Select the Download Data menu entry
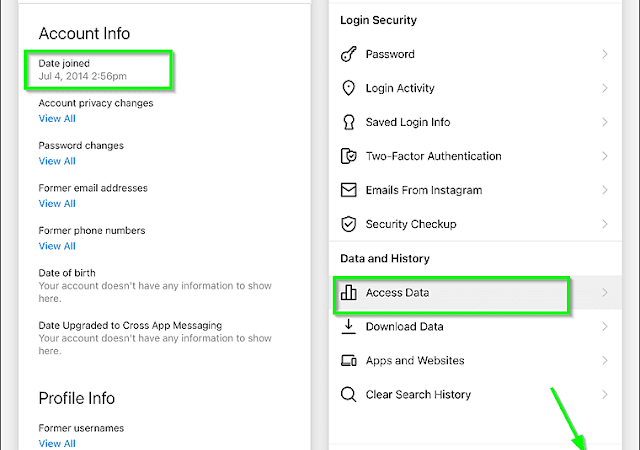Screen dimensions: 640x450 pyautogui.click(x=404, y=326)
